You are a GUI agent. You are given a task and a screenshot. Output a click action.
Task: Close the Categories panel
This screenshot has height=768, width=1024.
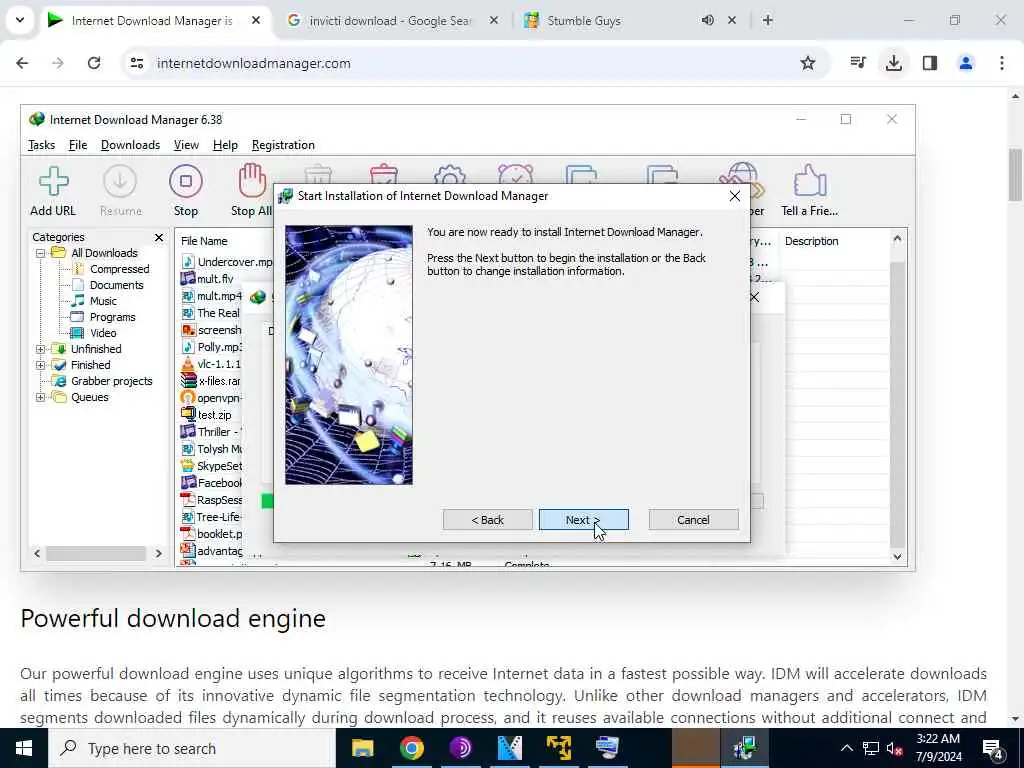(x=159, y=237)
